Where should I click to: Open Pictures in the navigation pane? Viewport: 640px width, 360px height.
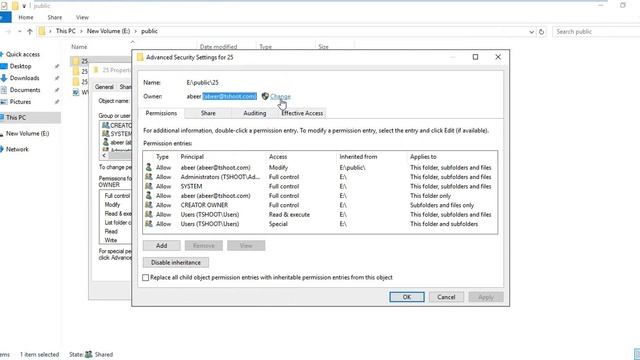tap(20, 102)
